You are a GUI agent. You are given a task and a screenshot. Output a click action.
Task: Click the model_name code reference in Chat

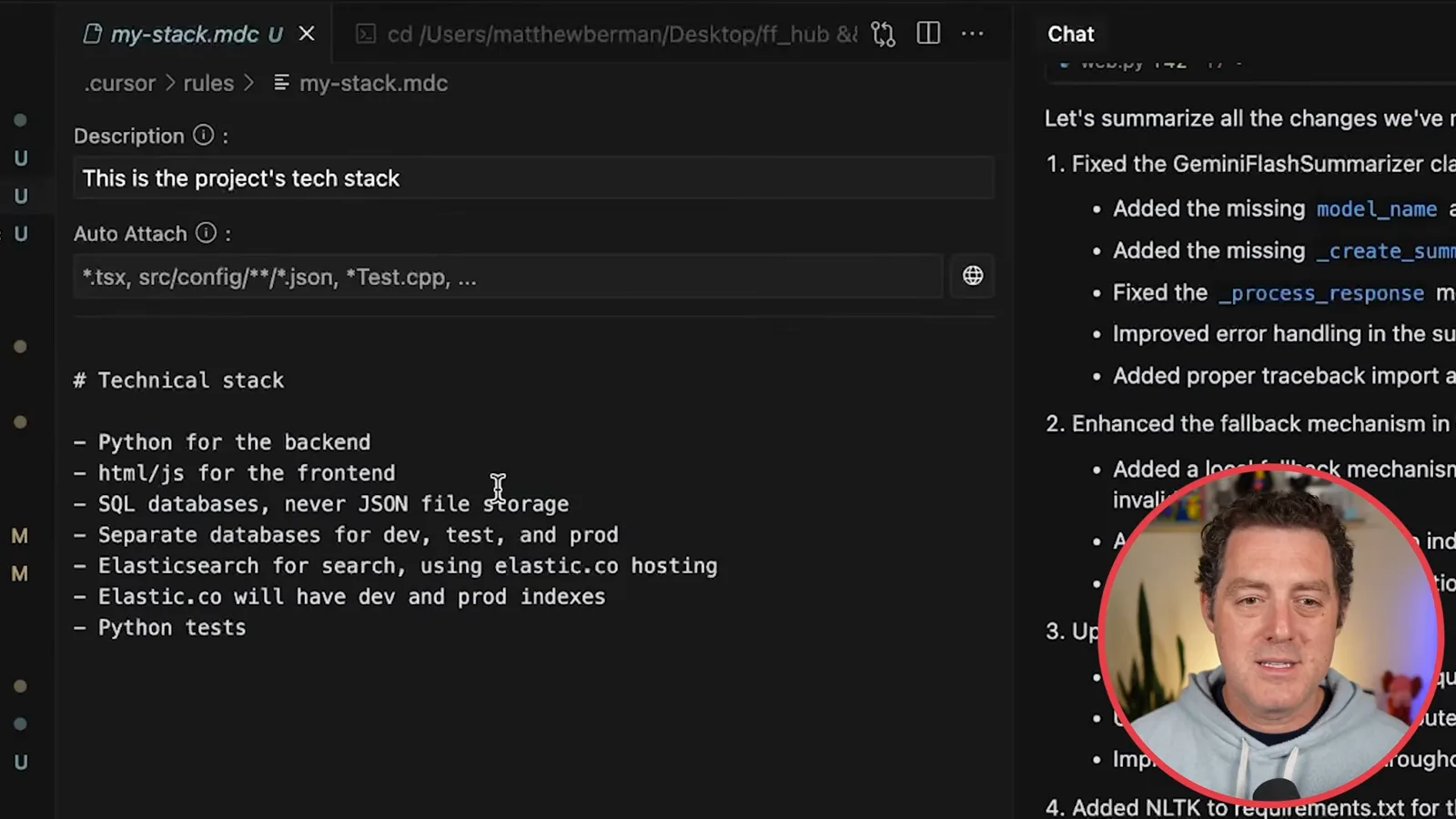point(1377,209)
